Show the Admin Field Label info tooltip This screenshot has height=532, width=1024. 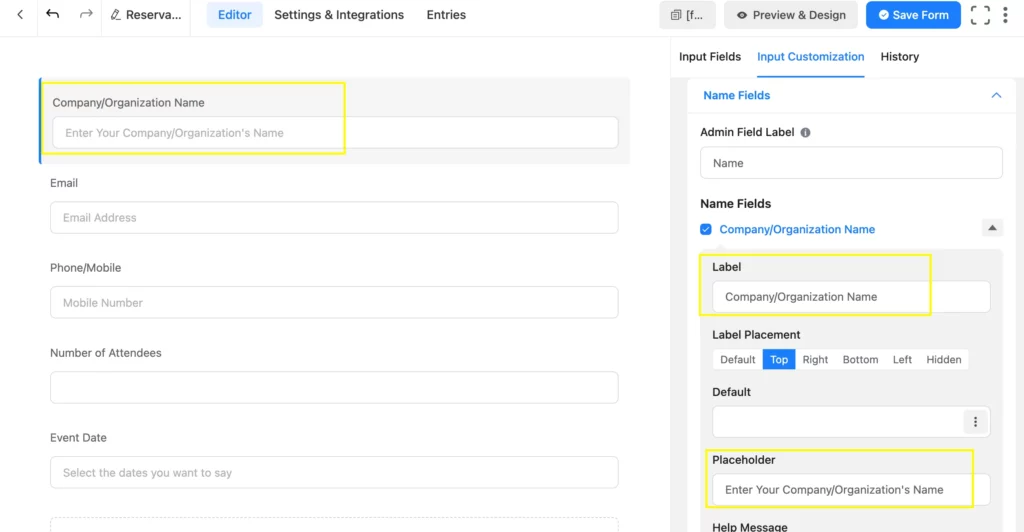(805, 133)
